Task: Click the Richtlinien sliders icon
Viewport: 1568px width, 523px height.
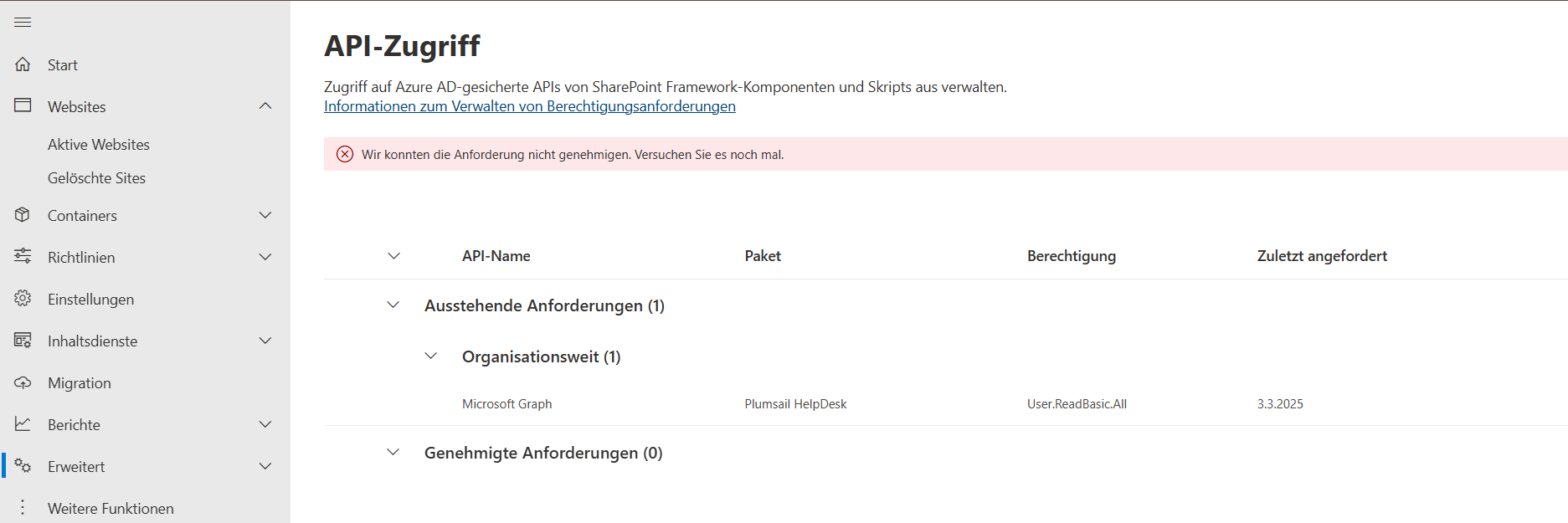Action: tap(23, 256)
